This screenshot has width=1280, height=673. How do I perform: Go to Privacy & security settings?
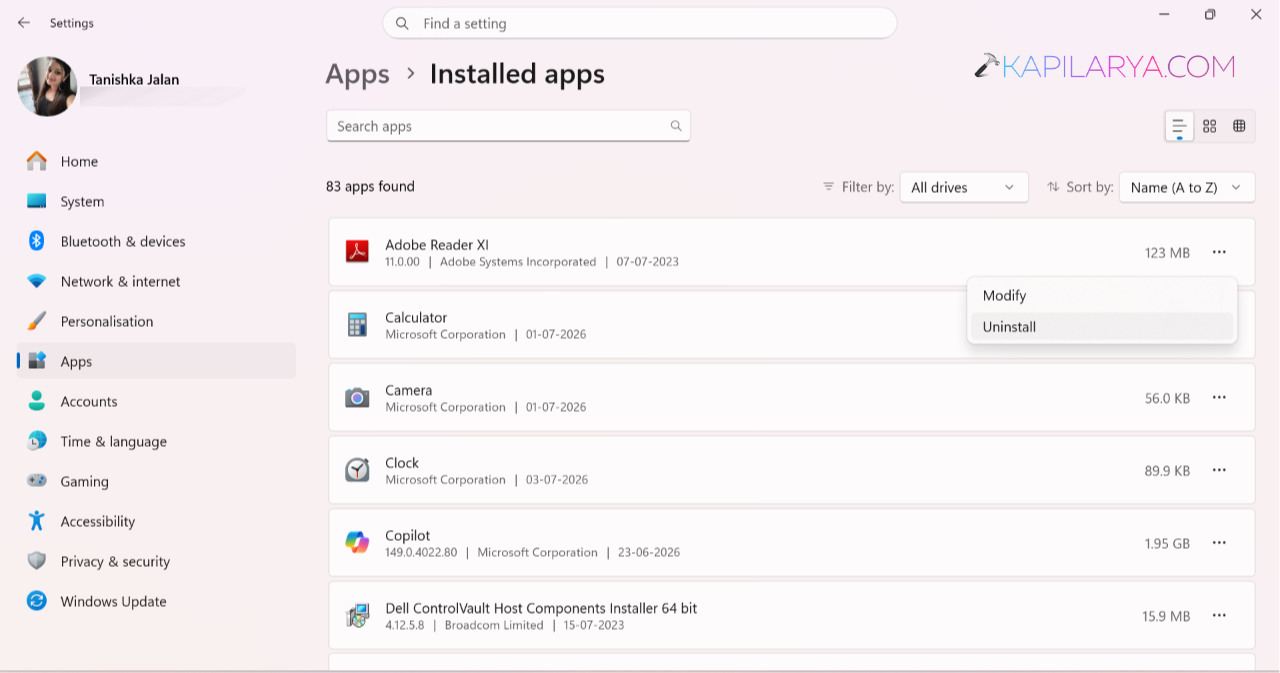(x=157, y=561)
